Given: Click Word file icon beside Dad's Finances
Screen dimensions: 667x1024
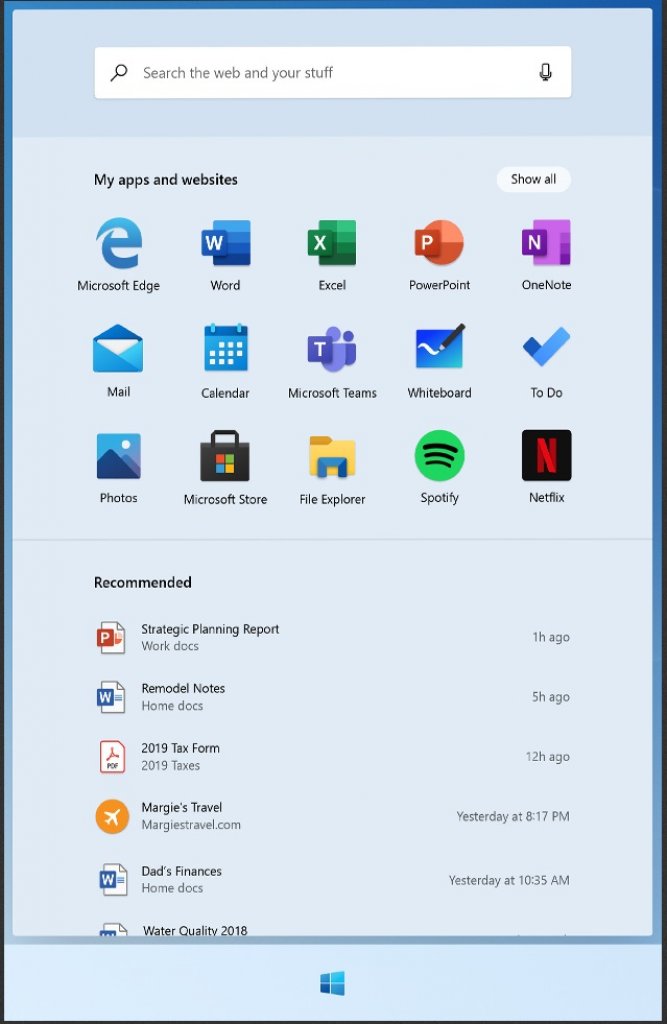Looking at the screenshot, I should (112, 879).
